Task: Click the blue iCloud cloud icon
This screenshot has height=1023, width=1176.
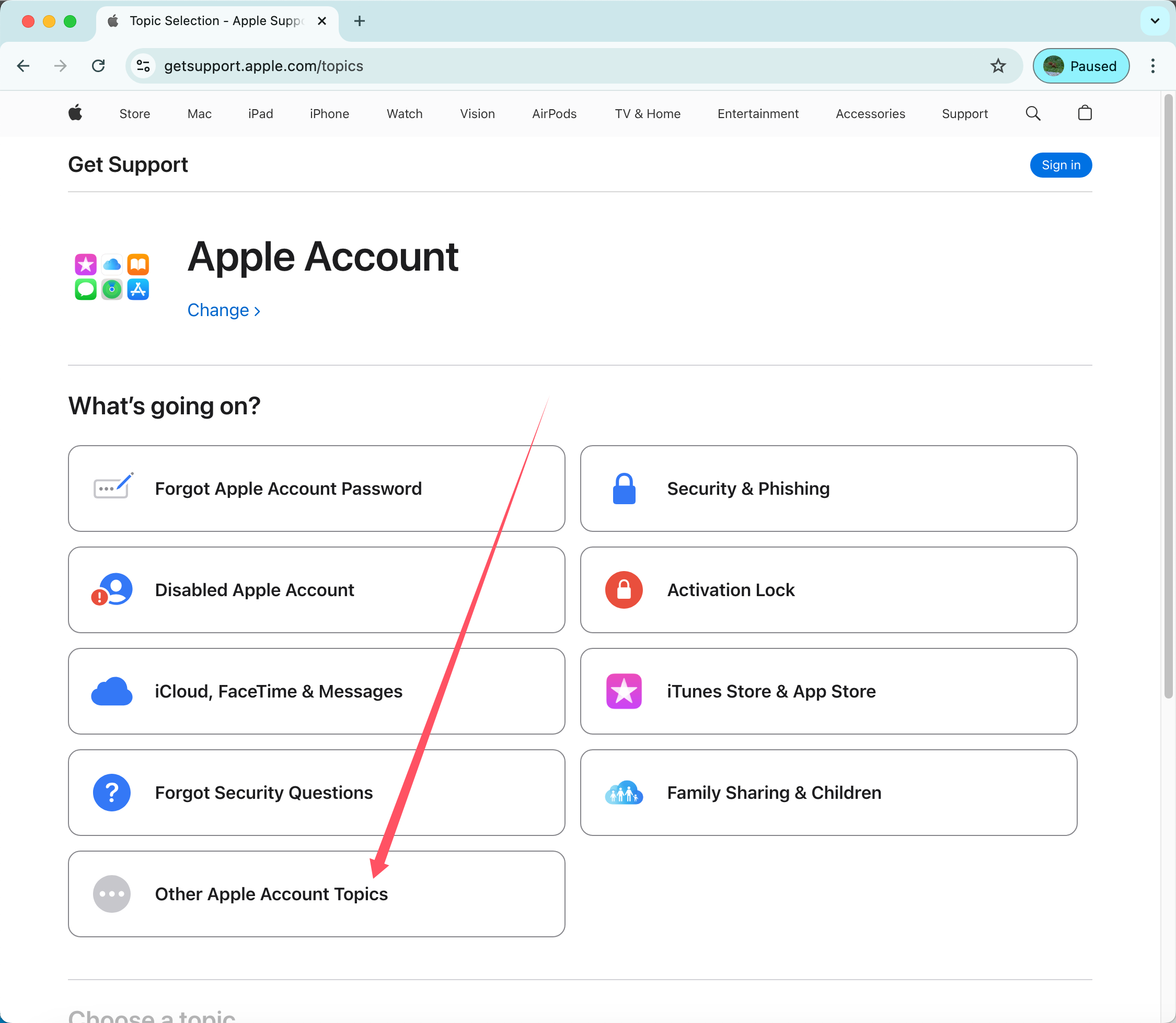Action: (x=112, y=691)
